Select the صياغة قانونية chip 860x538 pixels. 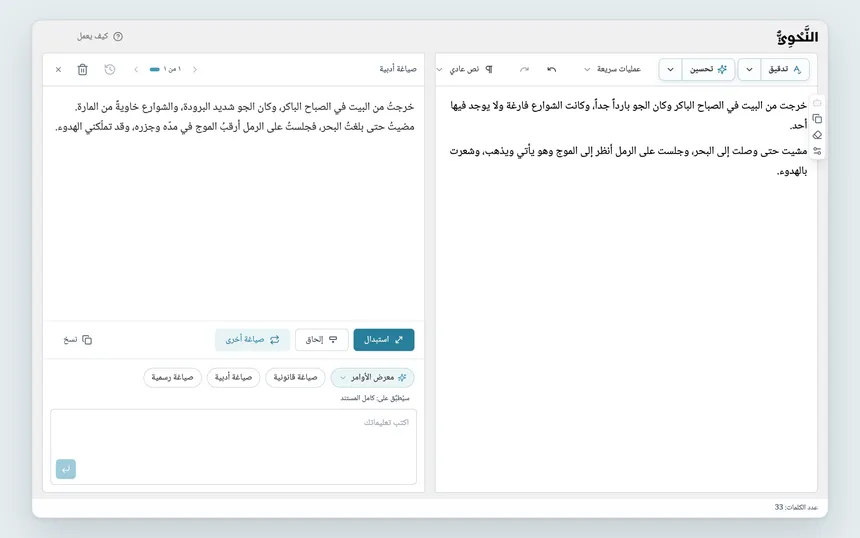(295, 378)
